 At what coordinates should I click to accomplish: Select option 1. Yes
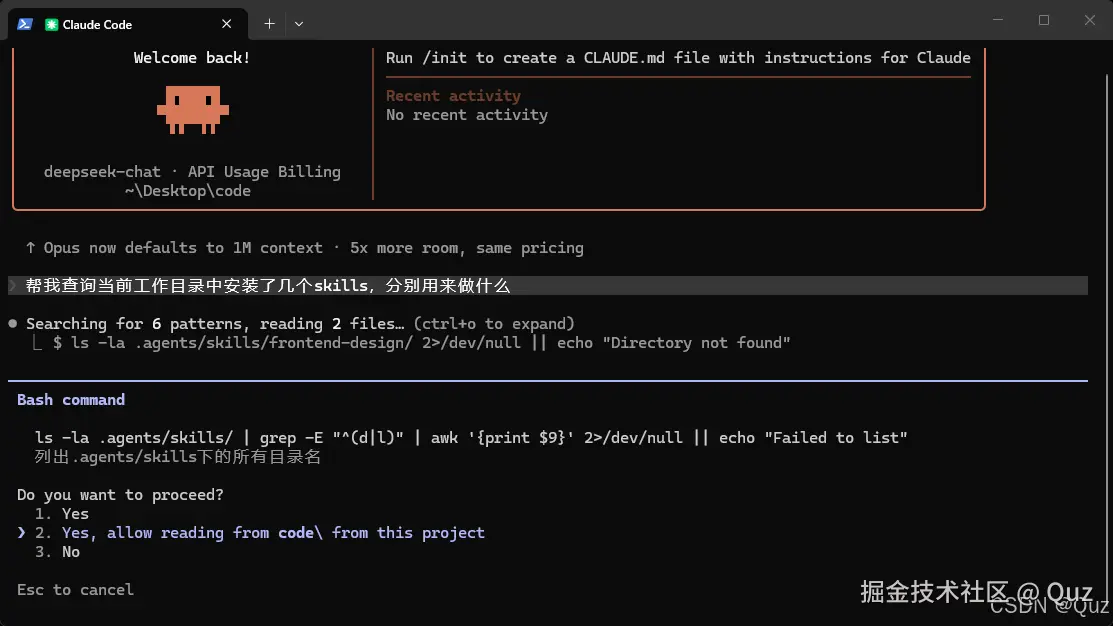[x=62, y=514]
